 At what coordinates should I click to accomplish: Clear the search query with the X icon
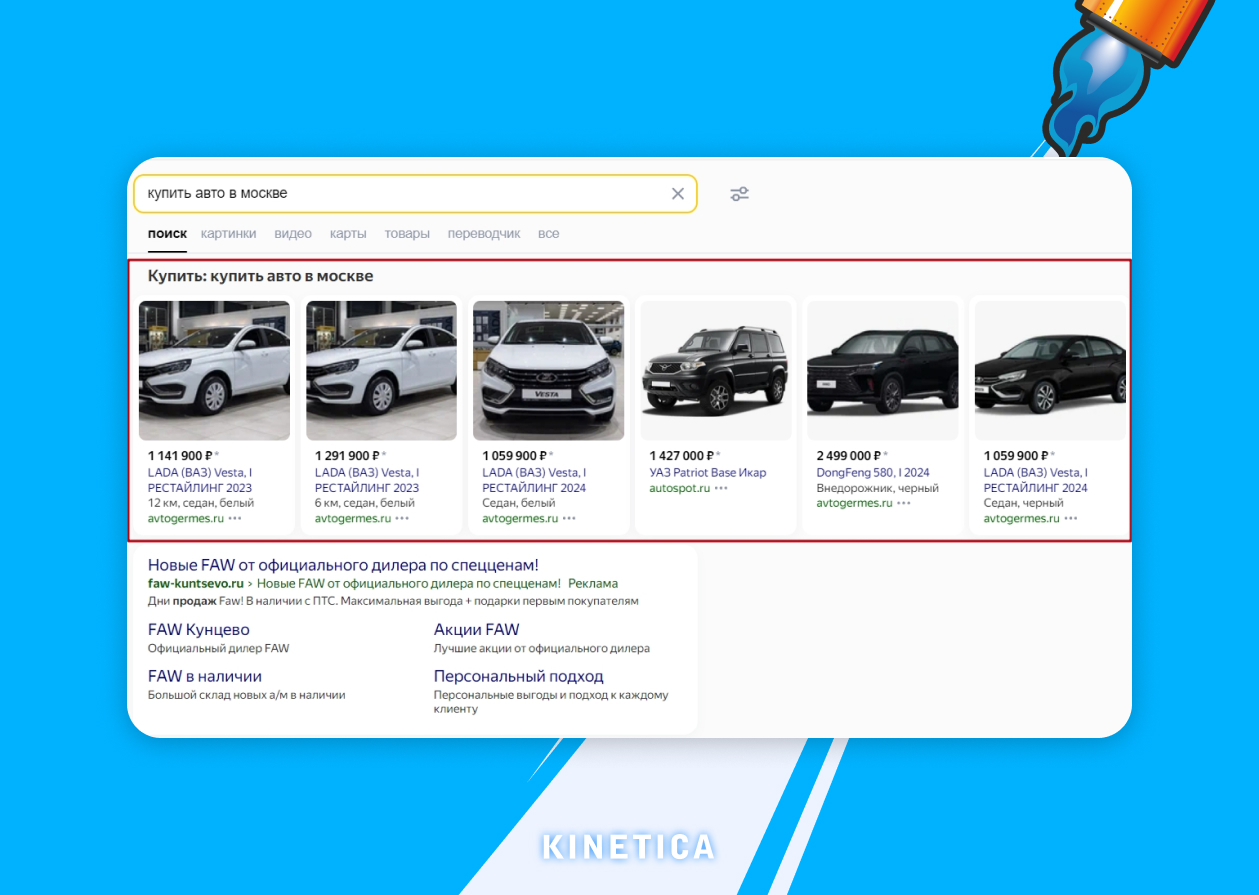[678, 194]
